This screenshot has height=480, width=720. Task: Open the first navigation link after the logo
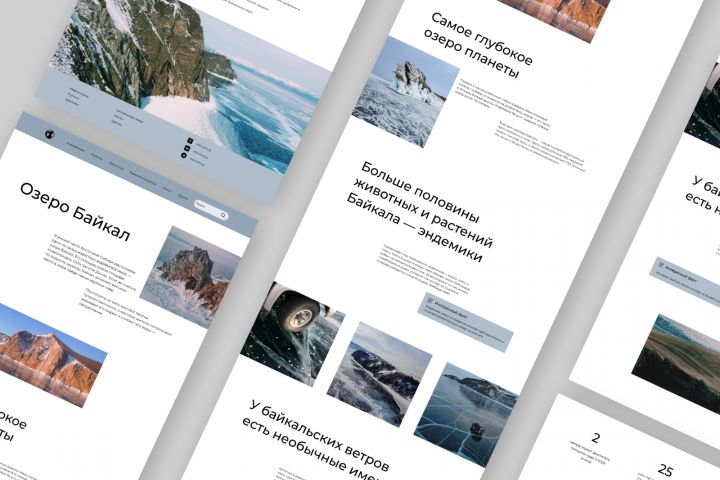tap(75, 147)
